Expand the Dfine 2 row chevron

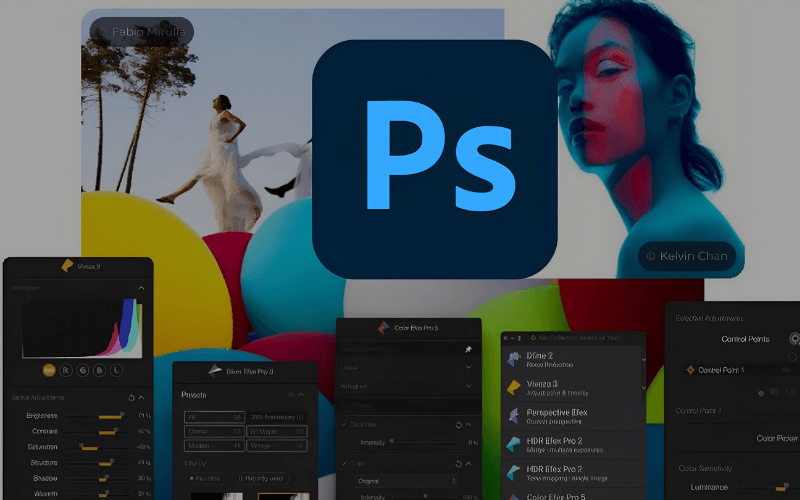tap(643, 360)
